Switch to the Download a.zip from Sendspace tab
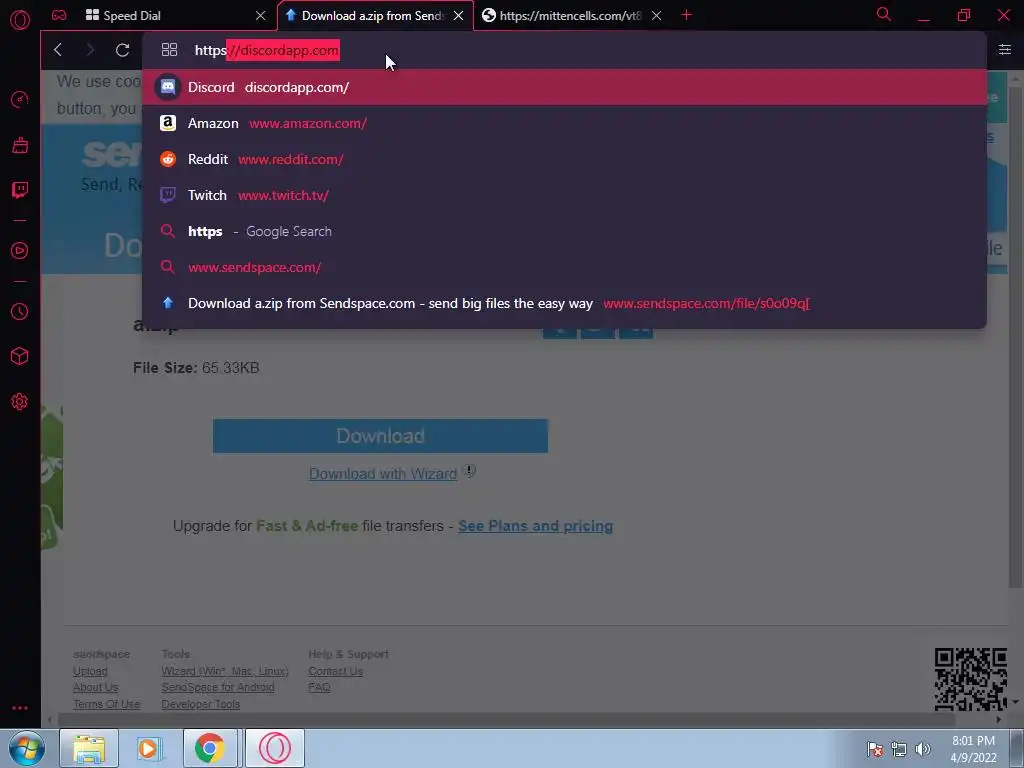The width and height of the screenshot is (1024, 768). 373,15
